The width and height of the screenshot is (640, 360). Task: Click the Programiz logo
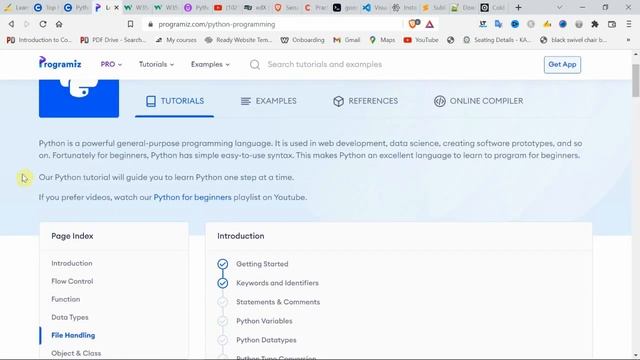(60, 63)
